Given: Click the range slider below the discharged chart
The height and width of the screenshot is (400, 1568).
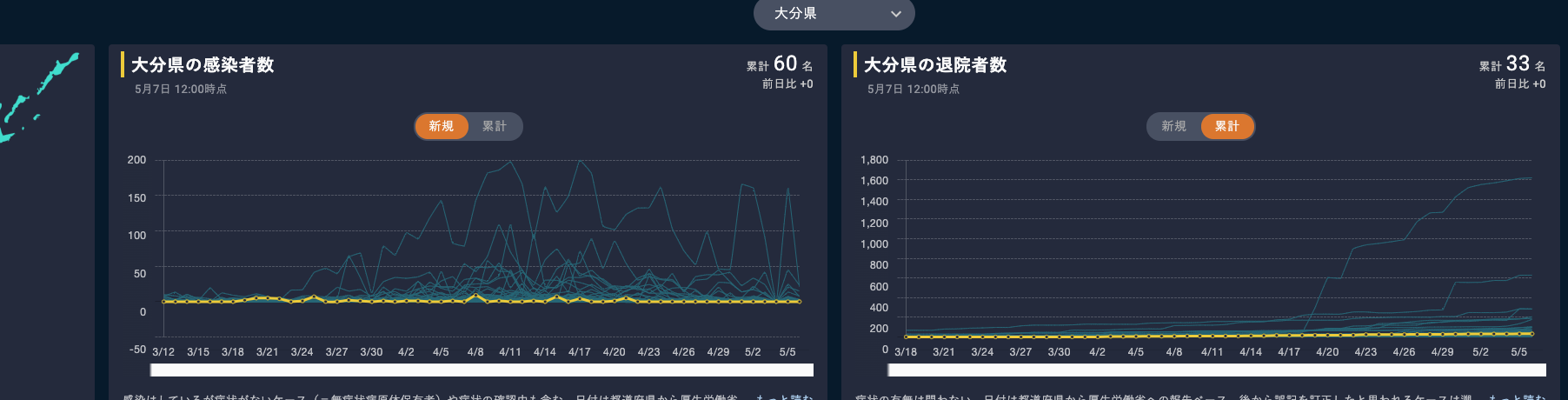Looking at the screenshot, I should (x=1217, y=370).
